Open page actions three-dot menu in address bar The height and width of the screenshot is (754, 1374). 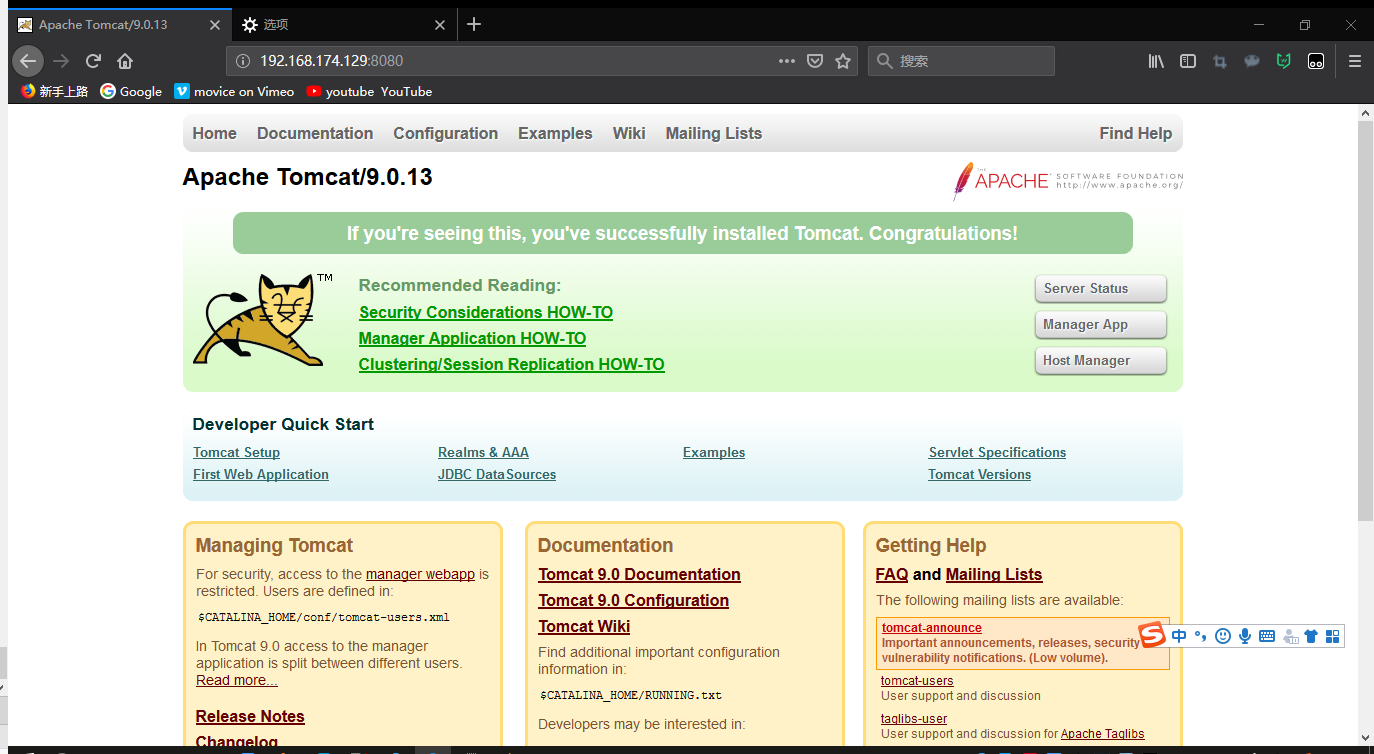point(787,61)
